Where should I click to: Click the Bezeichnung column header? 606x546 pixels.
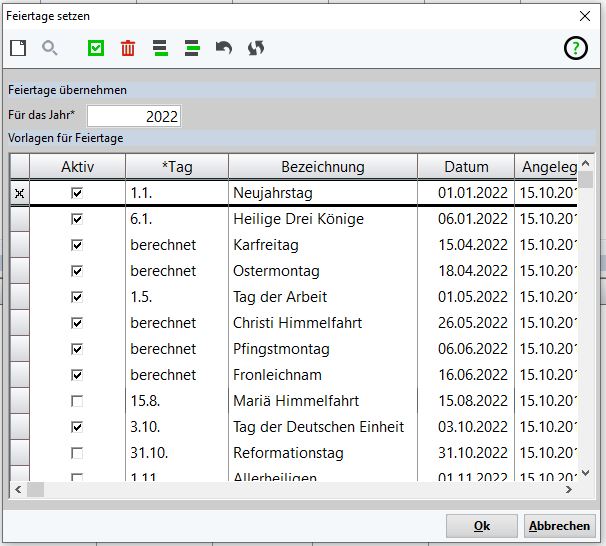point(322,167)
